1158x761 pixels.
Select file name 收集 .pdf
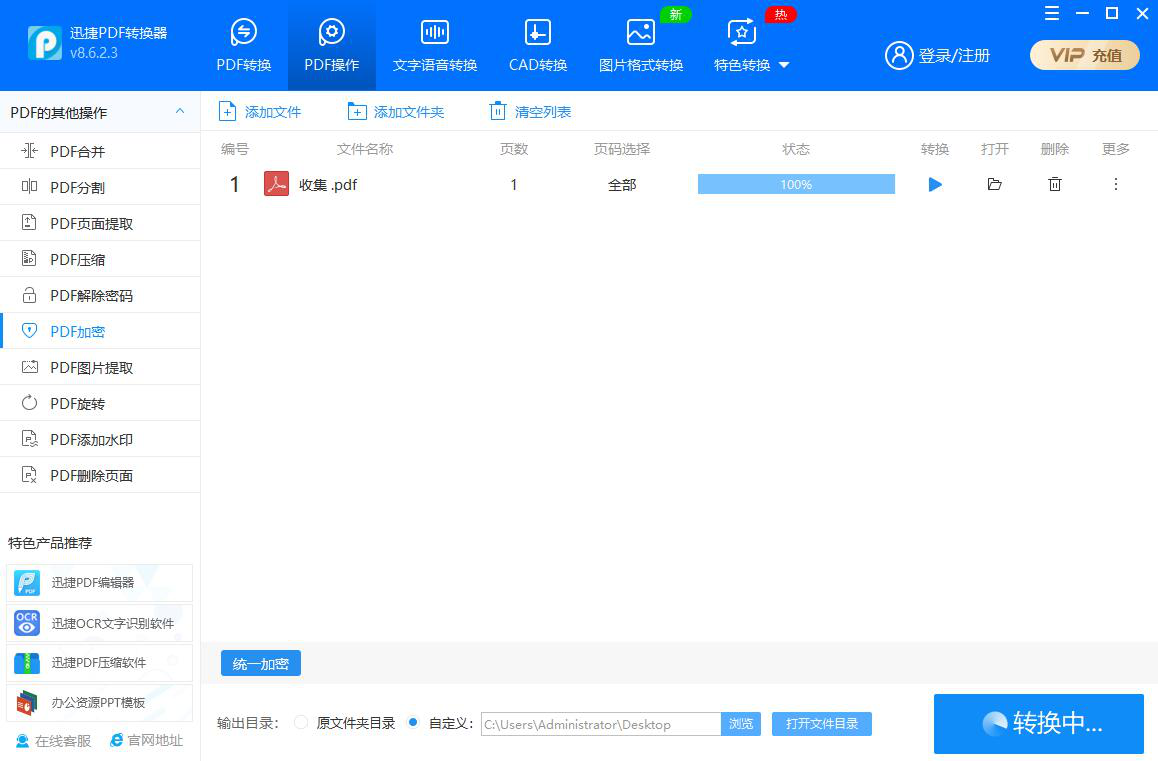click(328, 185)
